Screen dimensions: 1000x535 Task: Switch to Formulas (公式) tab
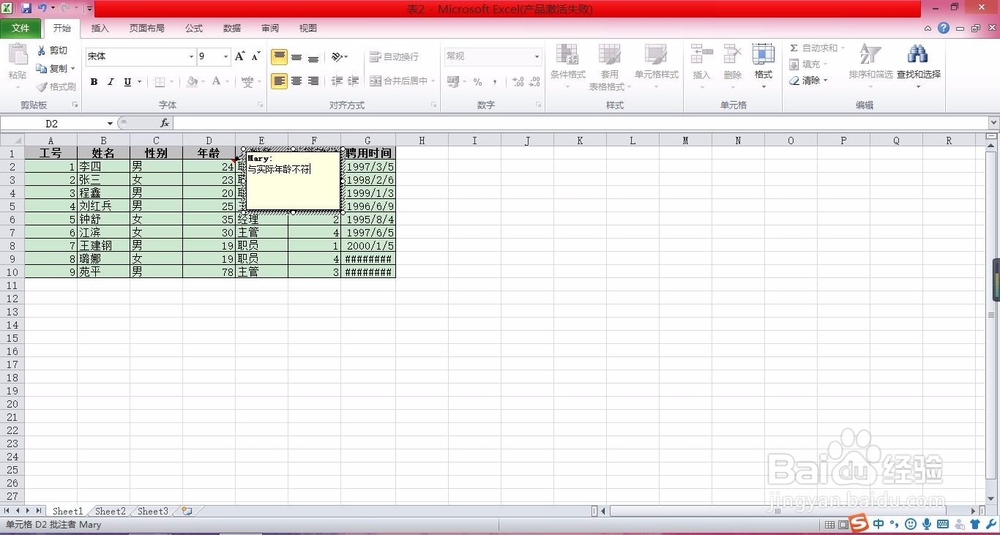[x=194, y=29]
